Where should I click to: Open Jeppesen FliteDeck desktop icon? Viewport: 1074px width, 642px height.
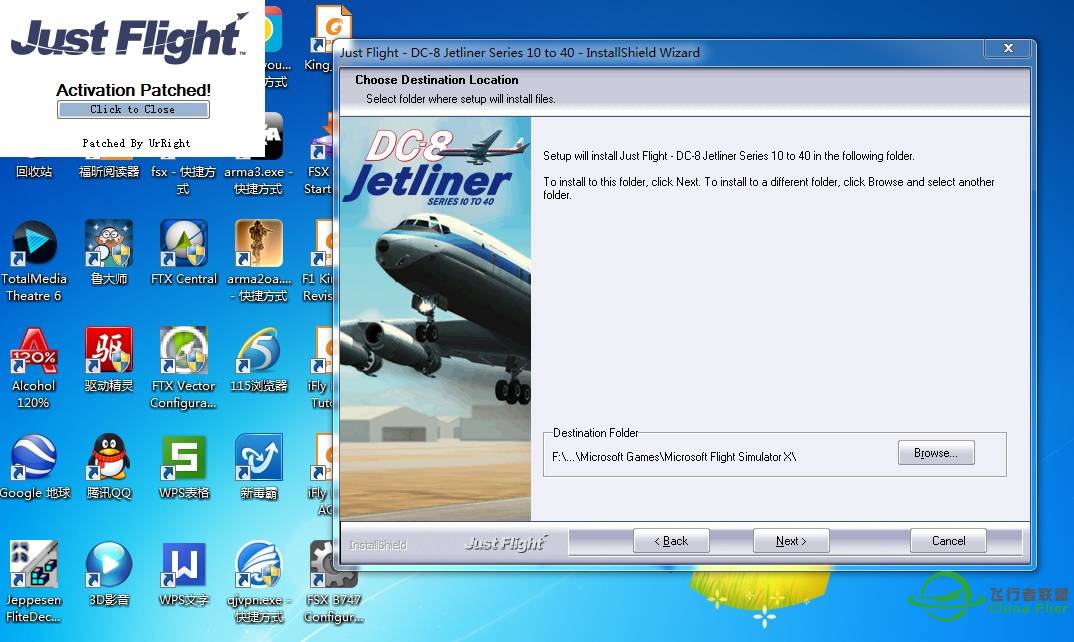point(33,582)
